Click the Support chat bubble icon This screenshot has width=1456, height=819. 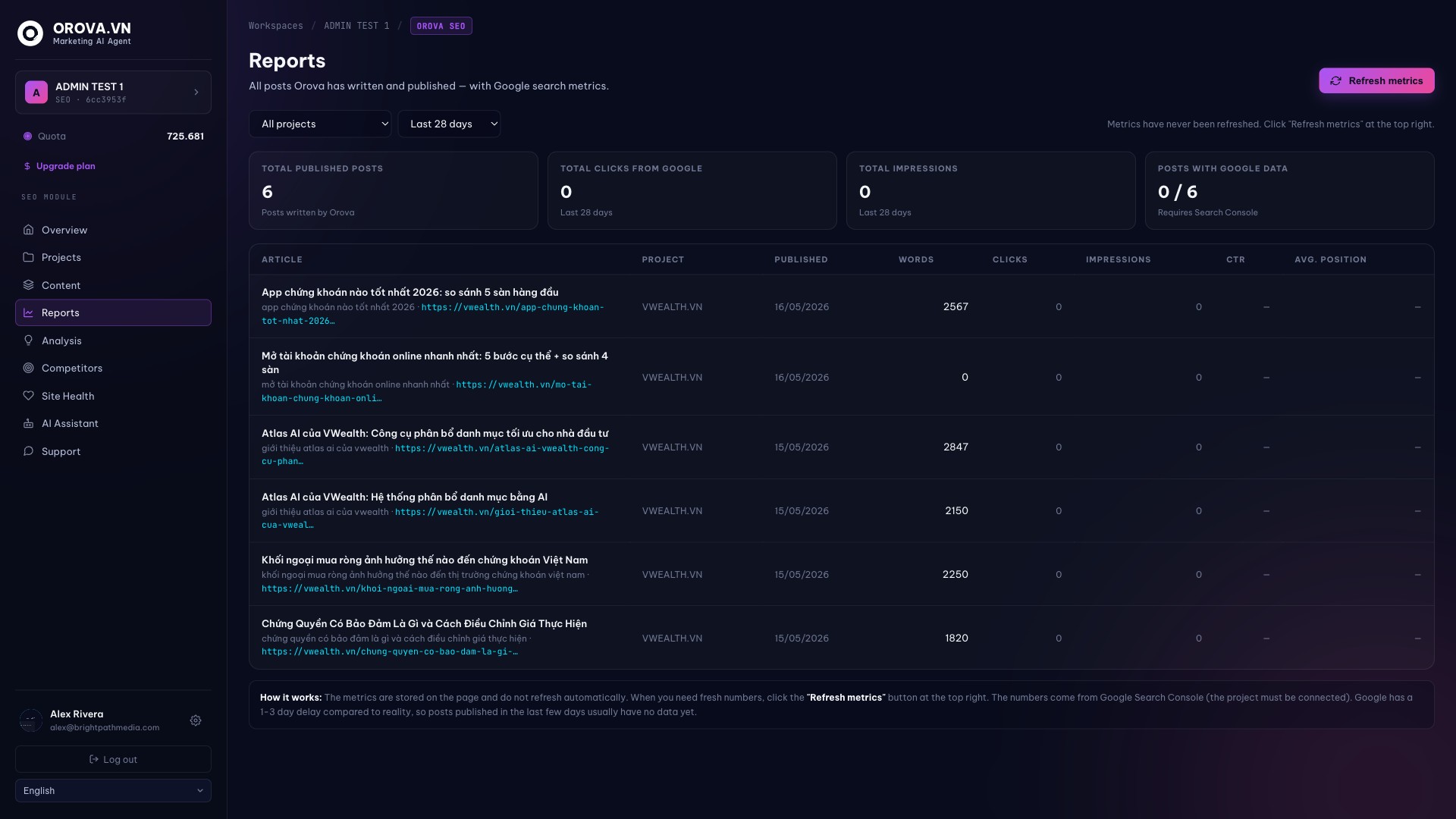click(x=28, y=451)
